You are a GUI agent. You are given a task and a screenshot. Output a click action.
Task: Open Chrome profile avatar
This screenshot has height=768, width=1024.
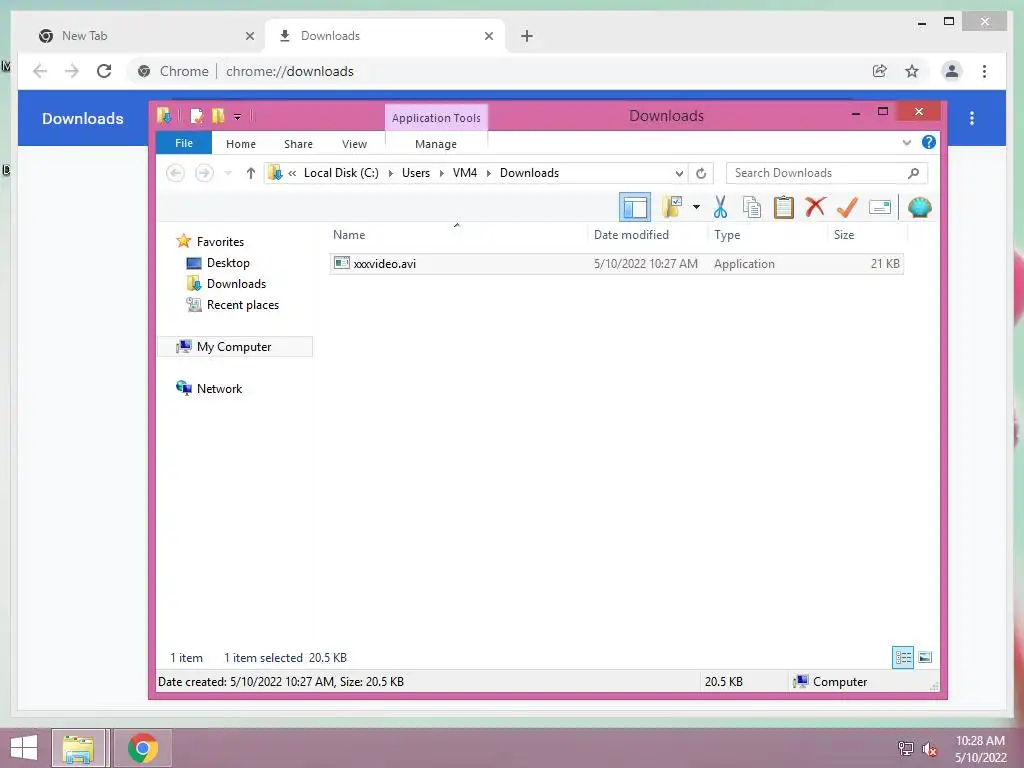click(952, 71)
